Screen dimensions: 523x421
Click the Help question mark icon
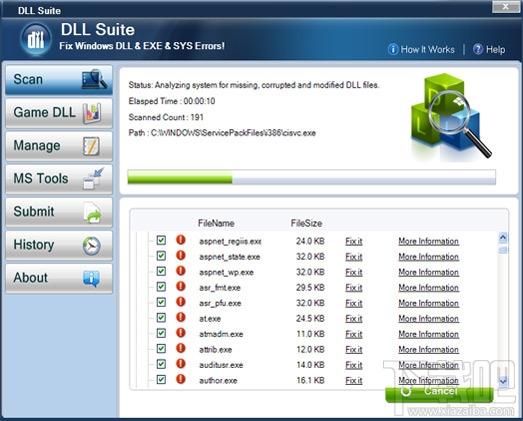coord(478,49)
